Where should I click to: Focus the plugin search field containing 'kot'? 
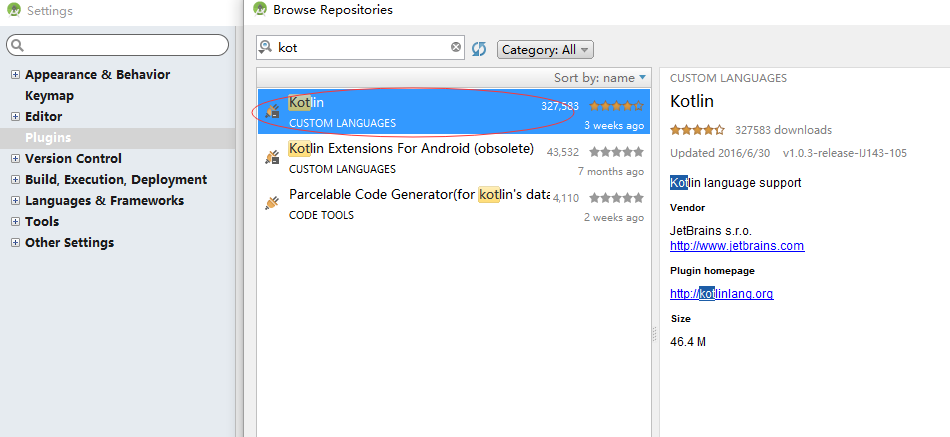(x=360, y=47)
